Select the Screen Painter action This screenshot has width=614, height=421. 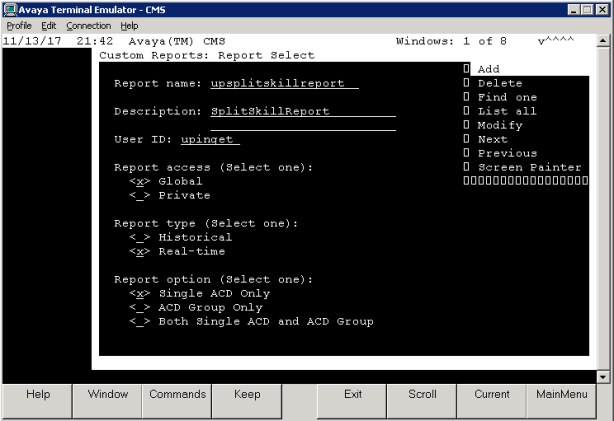[529, 168]
